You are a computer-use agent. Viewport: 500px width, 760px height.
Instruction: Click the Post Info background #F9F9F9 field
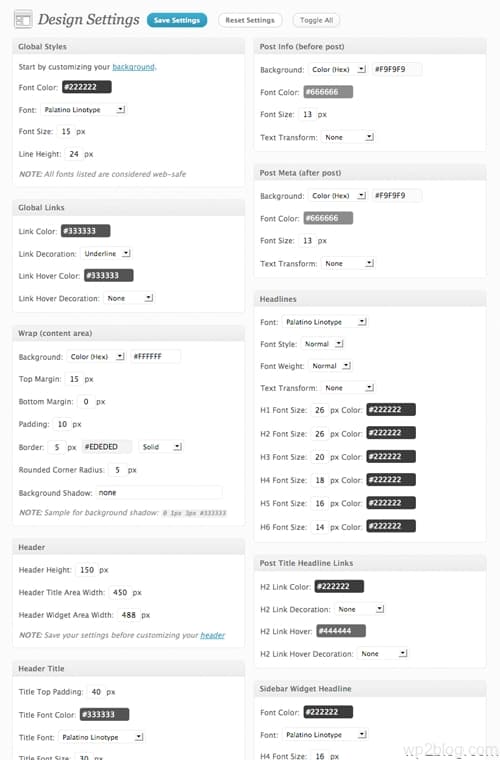(397, 69)
